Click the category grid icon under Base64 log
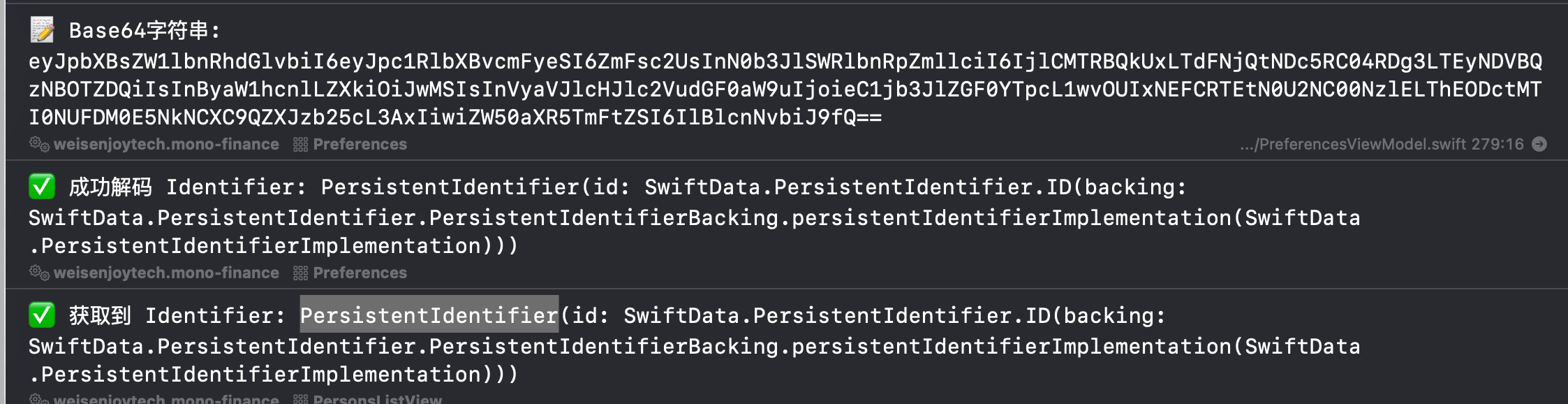Screen dimensions: 1568x404 (x=300, y=144)
